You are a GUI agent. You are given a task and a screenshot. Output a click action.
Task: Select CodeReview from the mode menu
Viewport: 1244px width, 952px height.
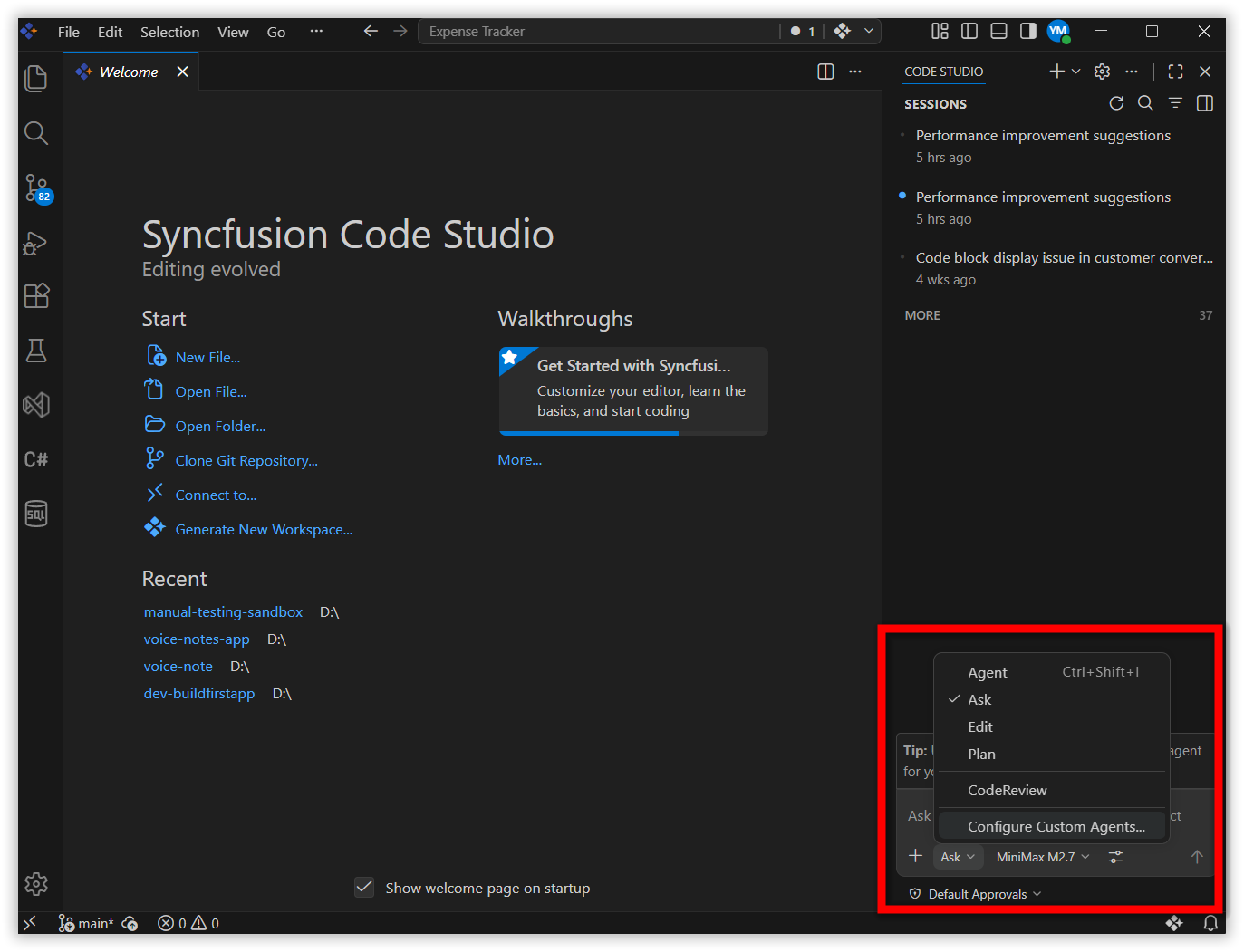pyautogui.click(x=1052, y=790)
